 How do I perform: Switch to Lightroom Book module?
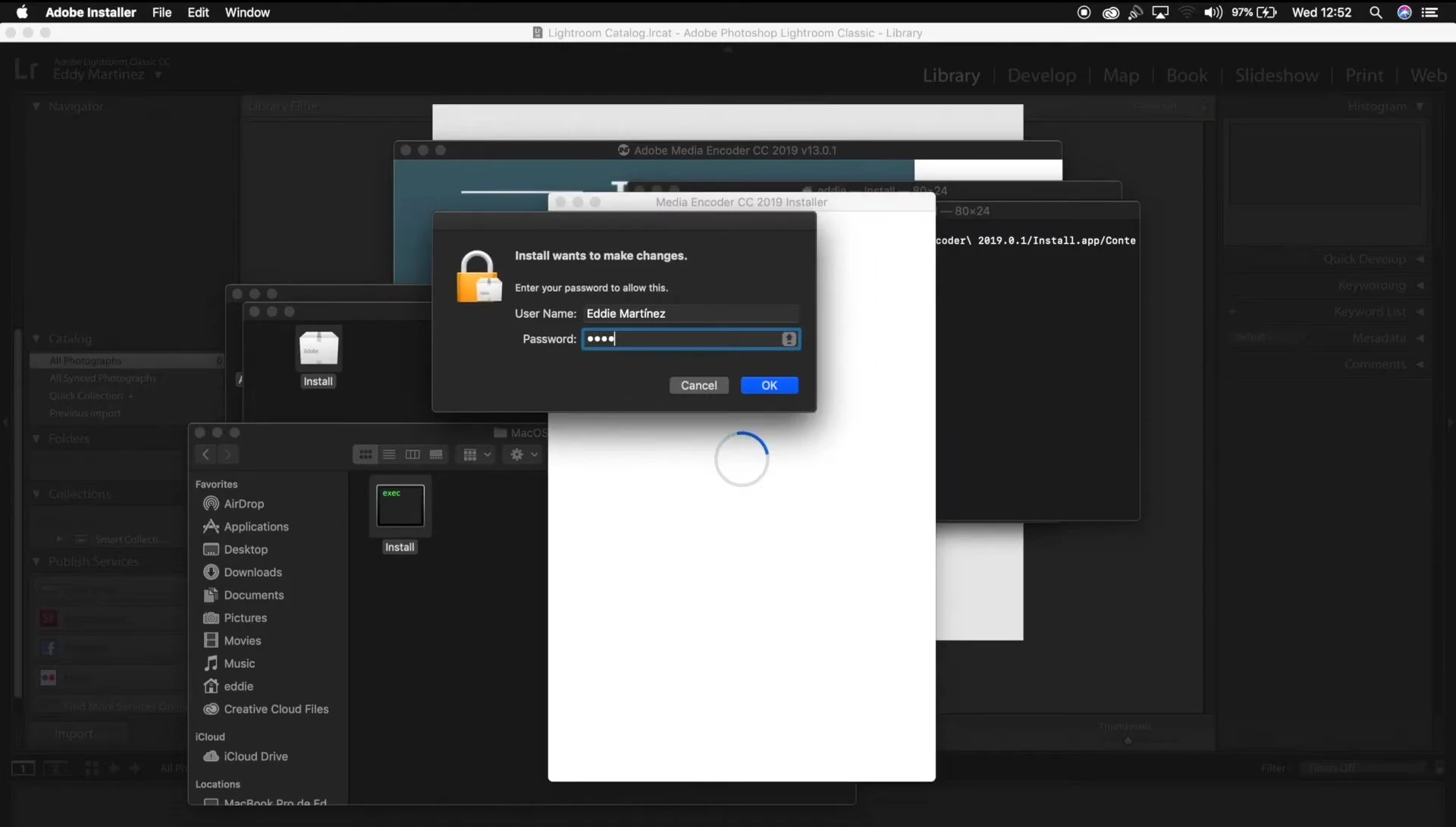click(x=1187, y=76)
